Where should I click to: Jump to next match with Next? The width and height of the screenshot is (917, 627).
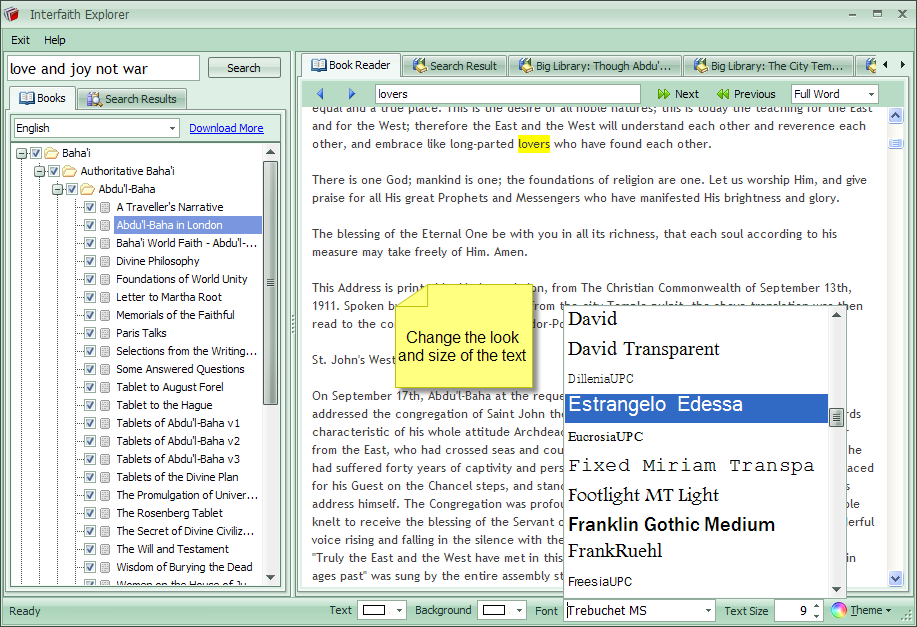(x=678, y=94)
